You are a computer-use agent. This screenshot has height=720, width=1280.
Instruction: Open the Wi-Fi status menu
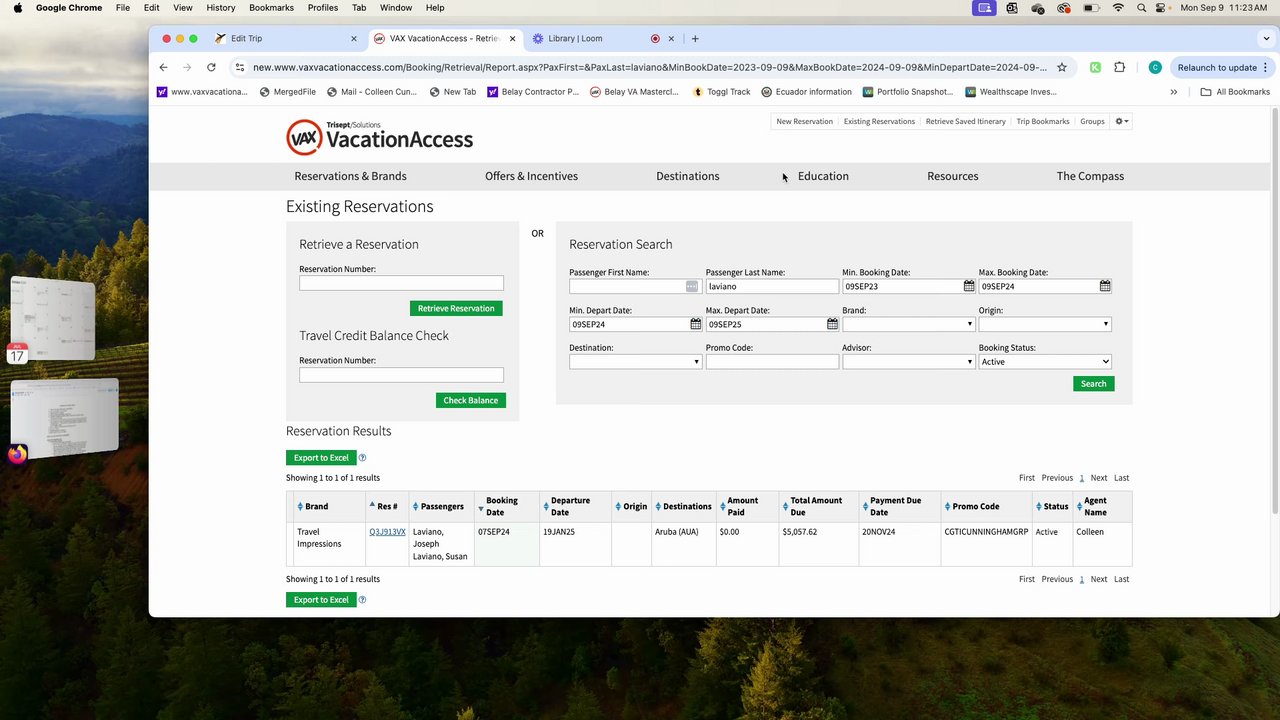coord(1118,8)
